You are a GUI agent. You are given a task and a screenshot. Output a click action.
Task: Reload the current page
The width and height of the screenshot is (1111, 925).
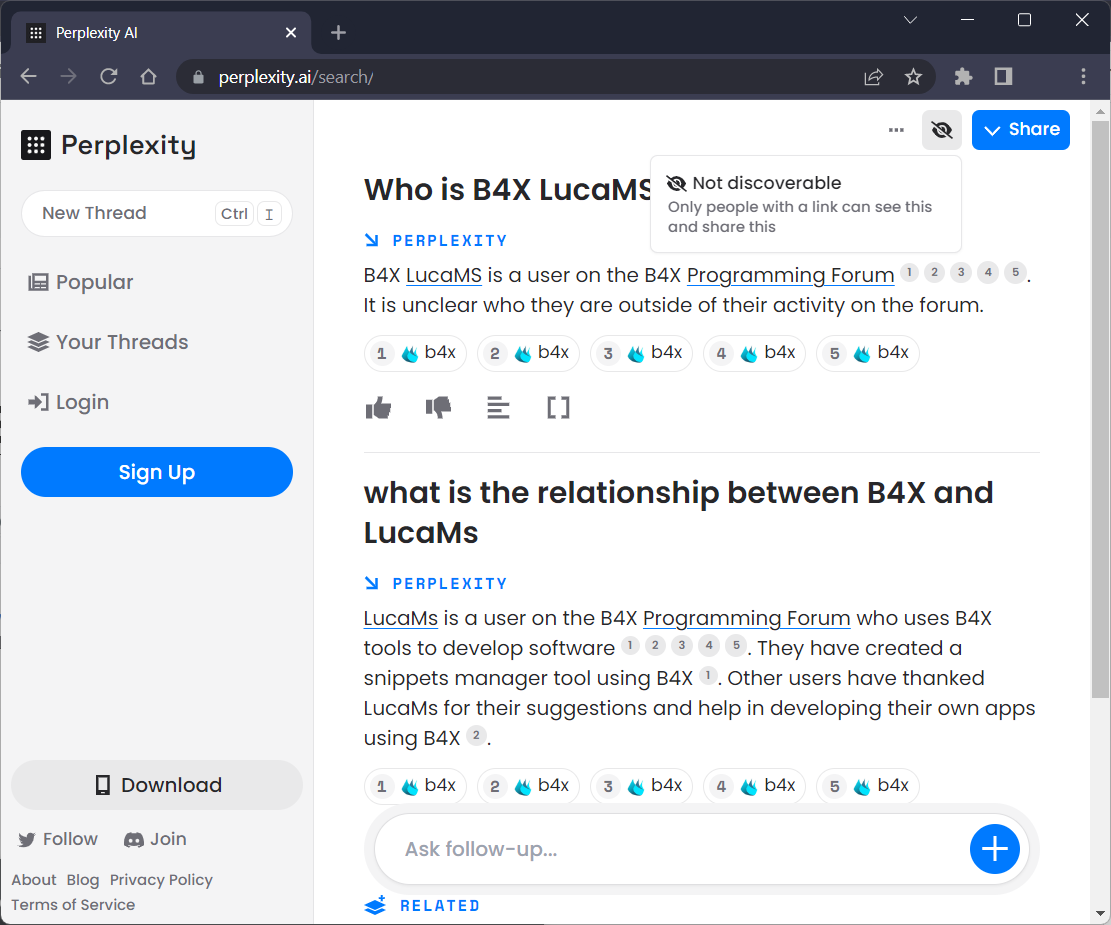click(108, 77)
